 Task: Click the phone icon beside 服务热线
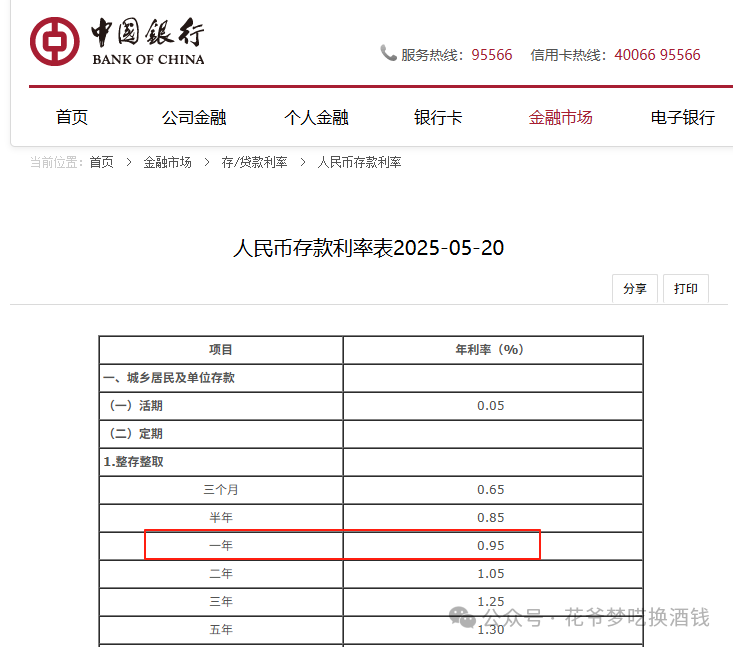388,53
